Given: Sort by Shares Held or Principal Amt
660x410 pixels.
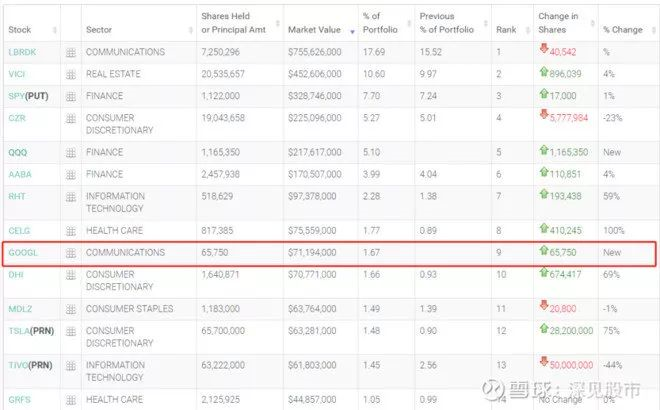Looking at the screenshot, I should tap(277, 23).
